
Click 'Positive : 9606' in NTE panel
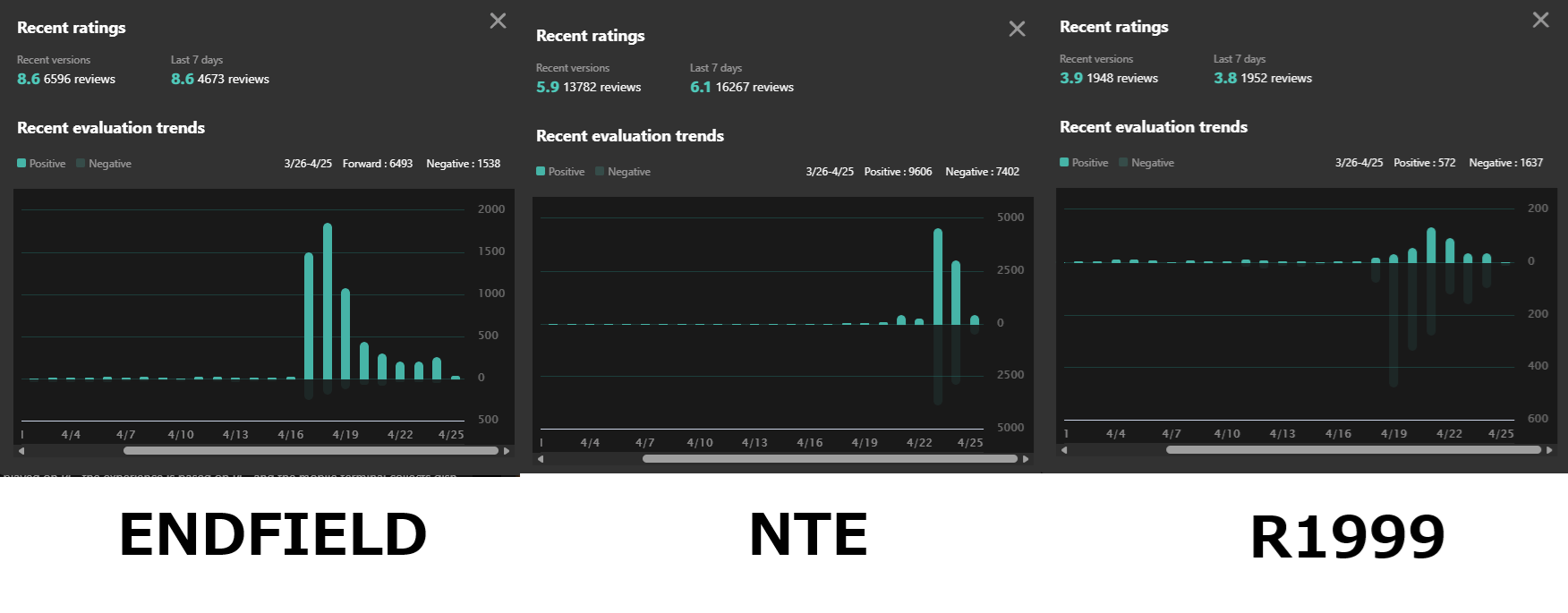pyautogui.click(x=899, y=172)
